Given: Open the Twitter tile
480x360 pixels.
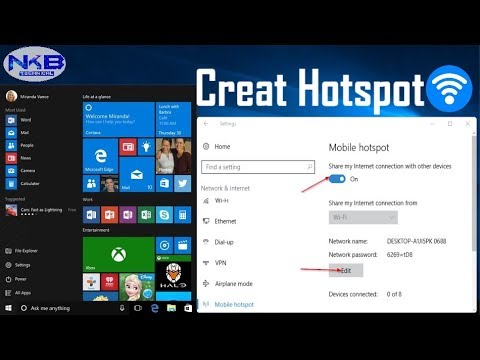Looking at the screenshot, I should [183, 183].
